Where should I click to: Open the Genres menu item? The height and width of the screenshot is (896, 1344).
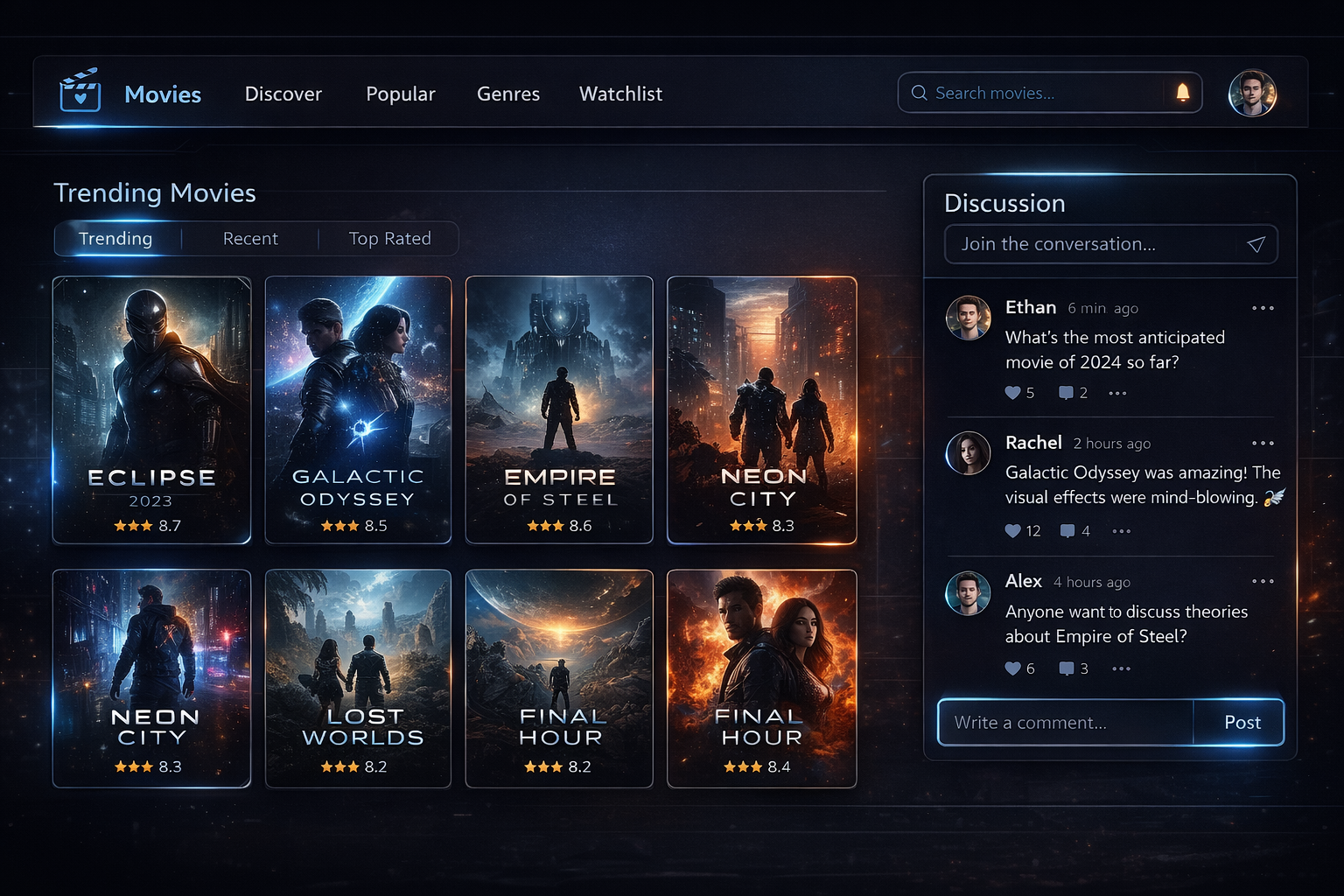coord(508,94)
